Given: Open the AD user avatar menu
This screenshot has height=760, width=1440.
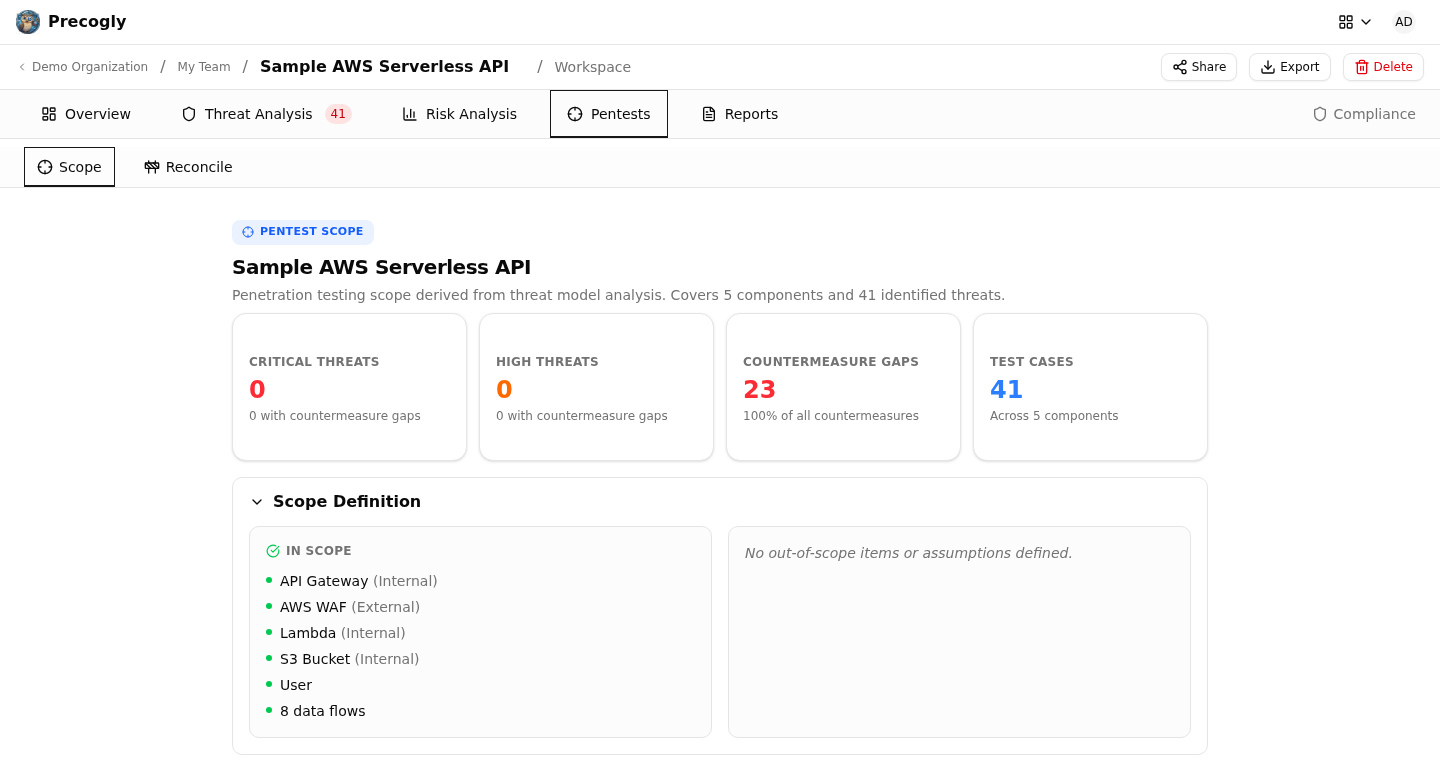Looking at the screenshot, I should tap(1404, 22).
